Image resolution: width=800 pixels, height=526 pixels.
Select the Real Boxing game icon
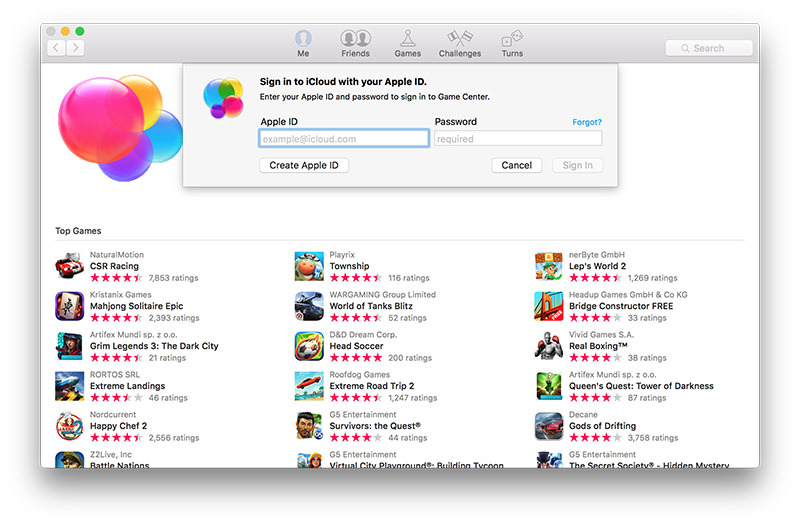pos(548,346)
